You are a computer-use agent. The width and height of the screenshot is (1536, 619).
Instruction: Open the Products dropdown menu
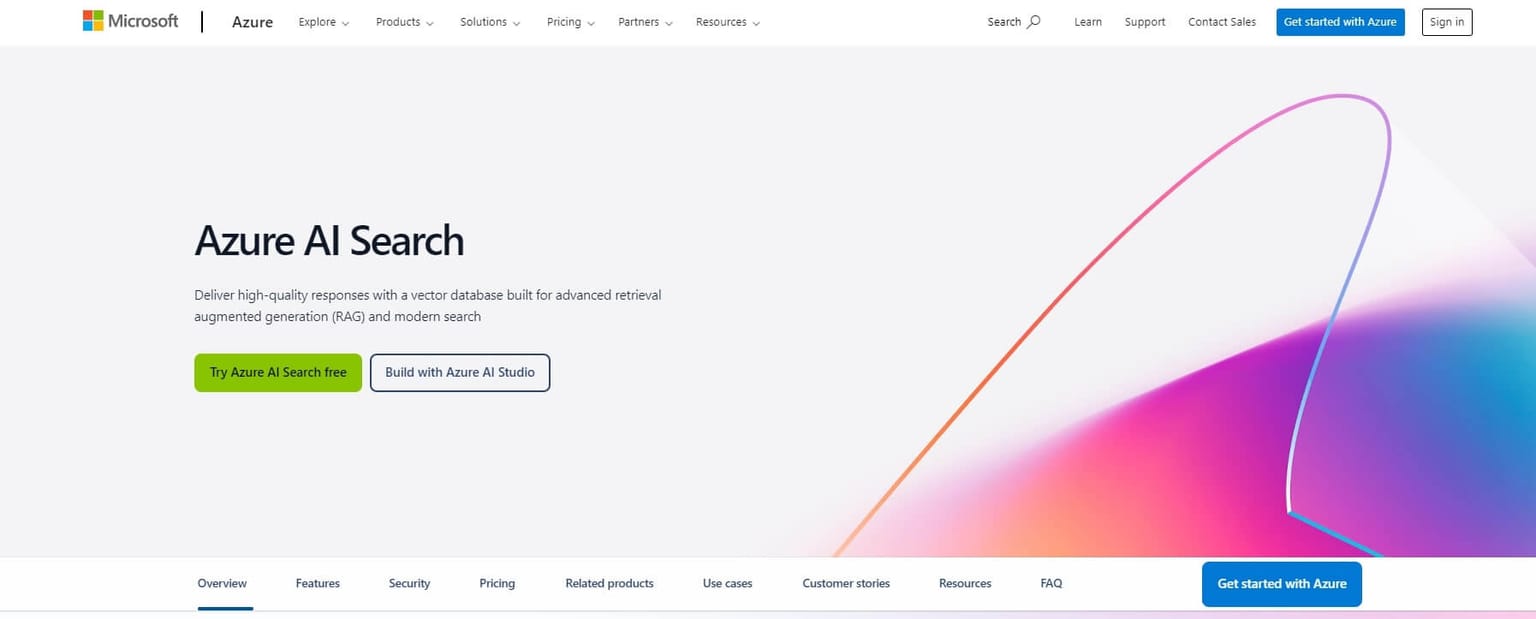pyautogui.click(x=405, y=22)
